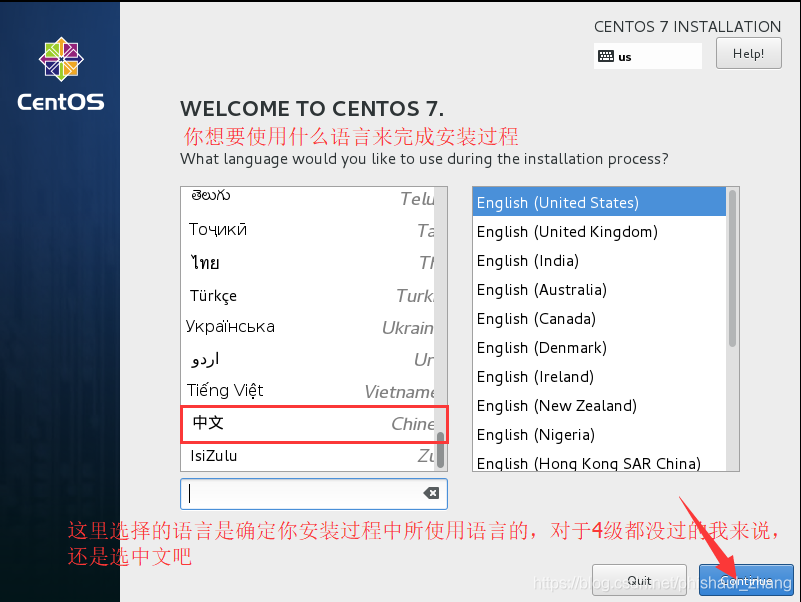
Task: Click the clear-text icon in the search field
Action: [430, 493]
